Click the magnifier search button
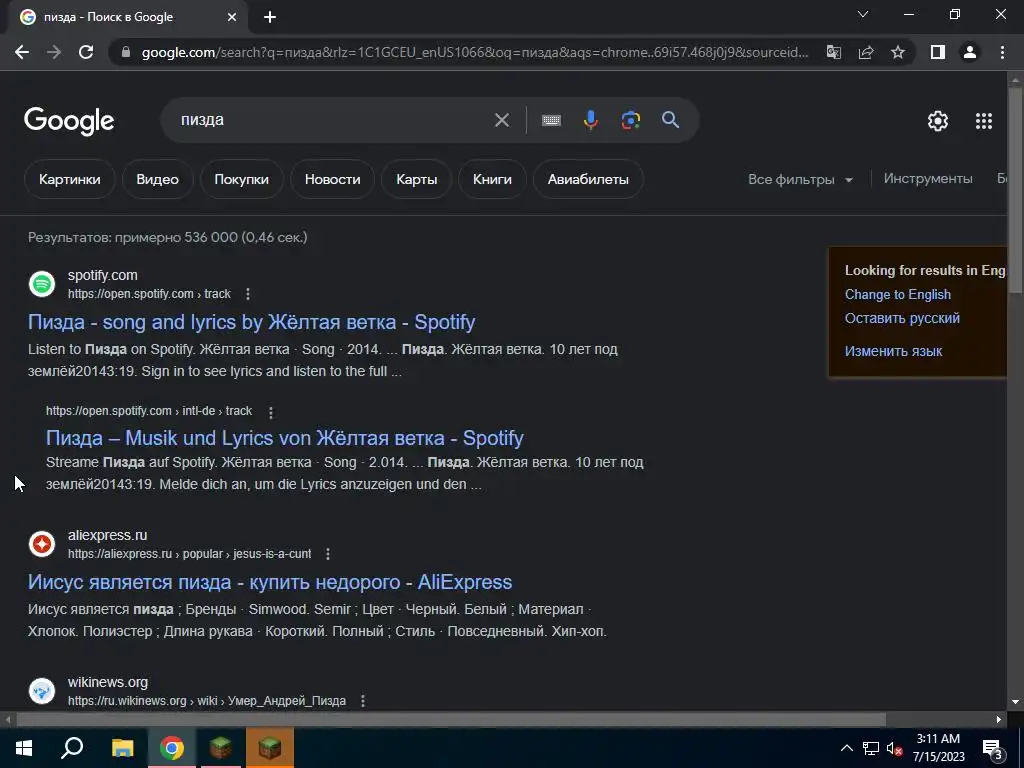Screen dimensions: 1024x768 tap(671, 120)
